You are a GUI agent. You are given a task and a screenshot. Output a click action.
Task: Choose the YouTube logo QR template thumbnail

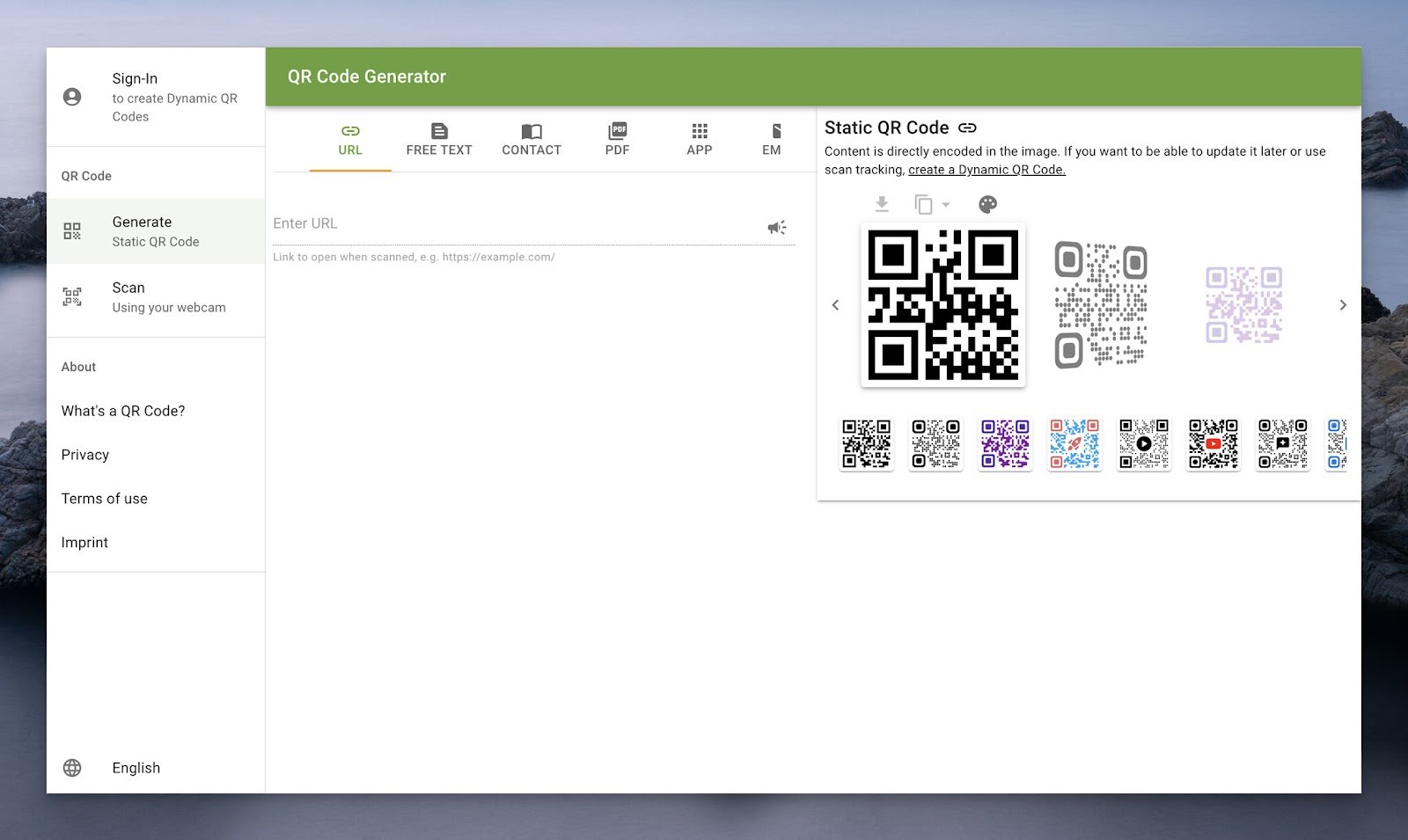(1214, 443)
